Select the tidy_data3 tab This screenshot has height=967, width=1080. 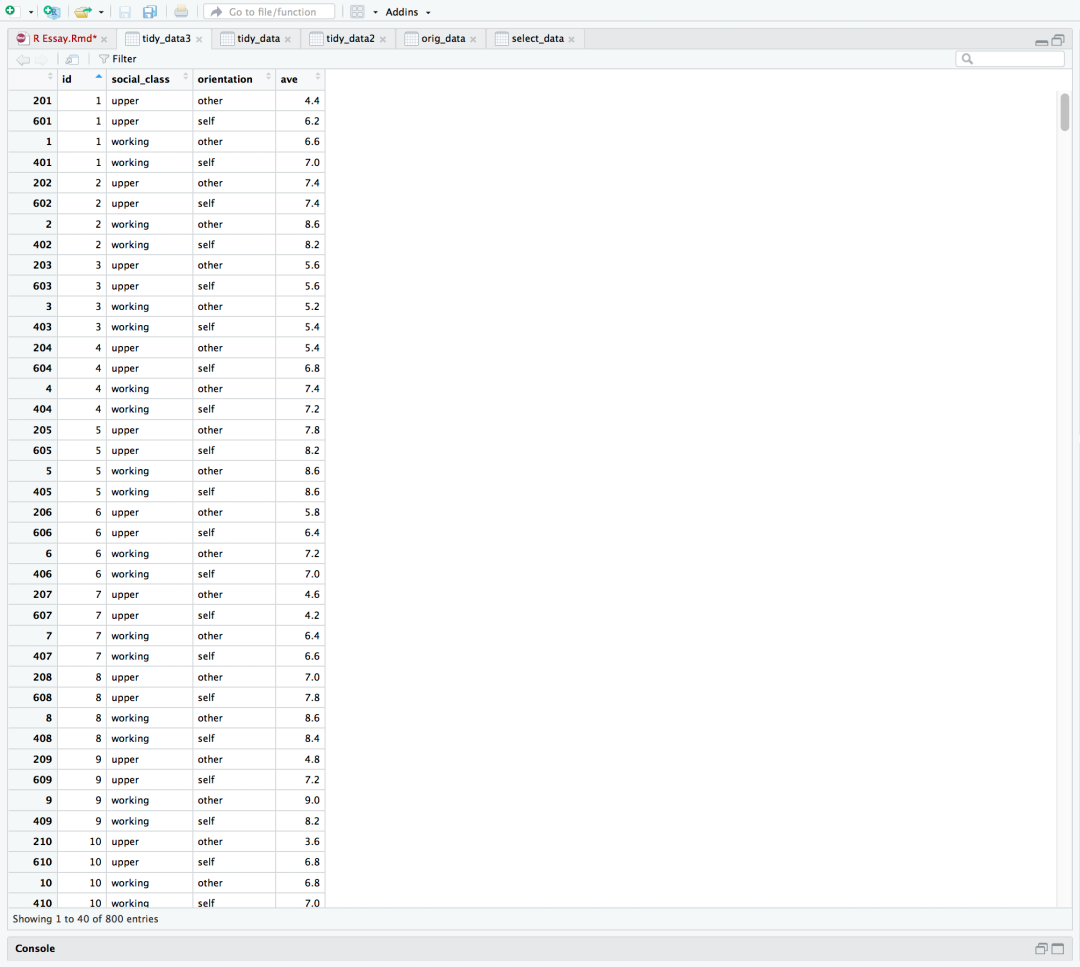click(x=166, y=39)
